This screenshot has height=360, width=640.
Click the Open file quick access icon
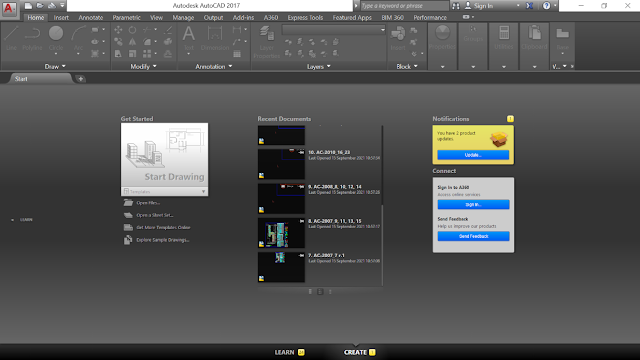click(40, 6)
